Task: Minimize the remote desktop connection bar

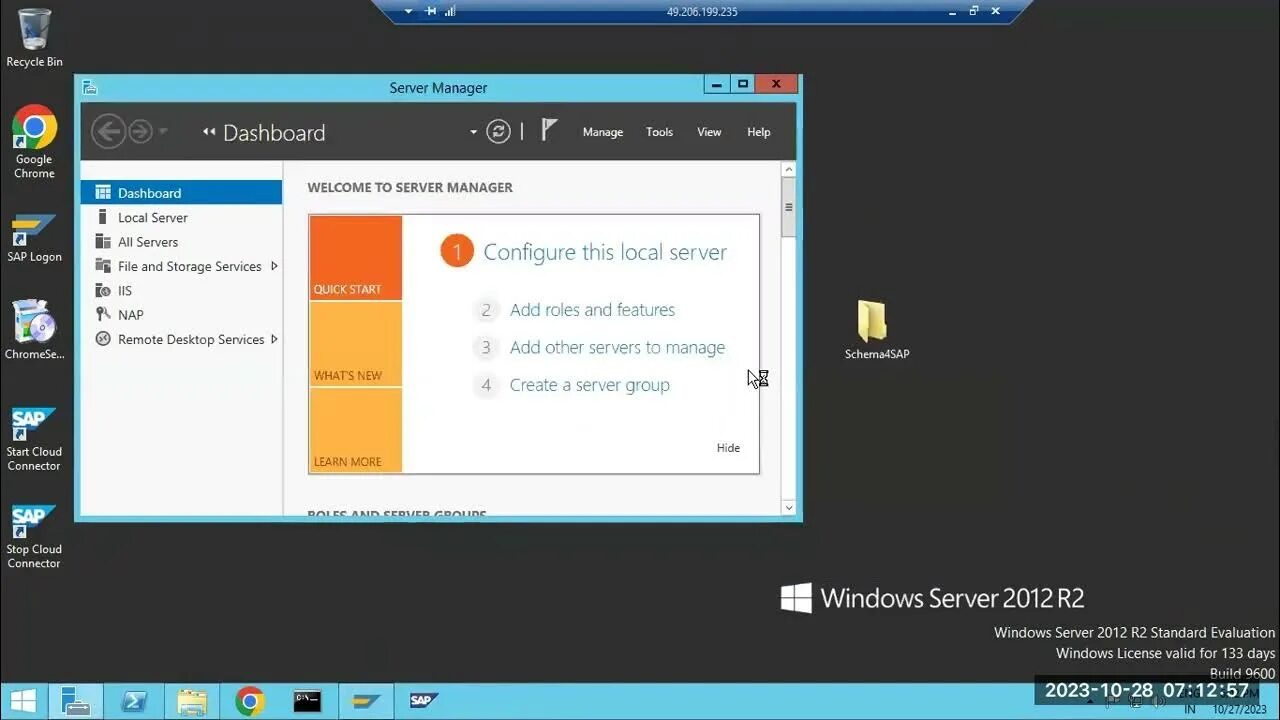Action: (953, 11)
